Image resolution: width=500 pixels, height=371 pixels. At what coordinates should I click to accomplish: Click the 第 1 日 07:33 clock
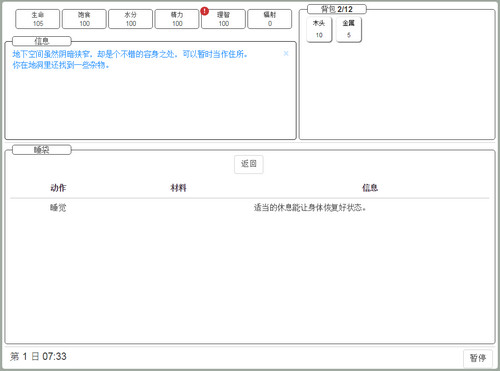pos(38,356)
